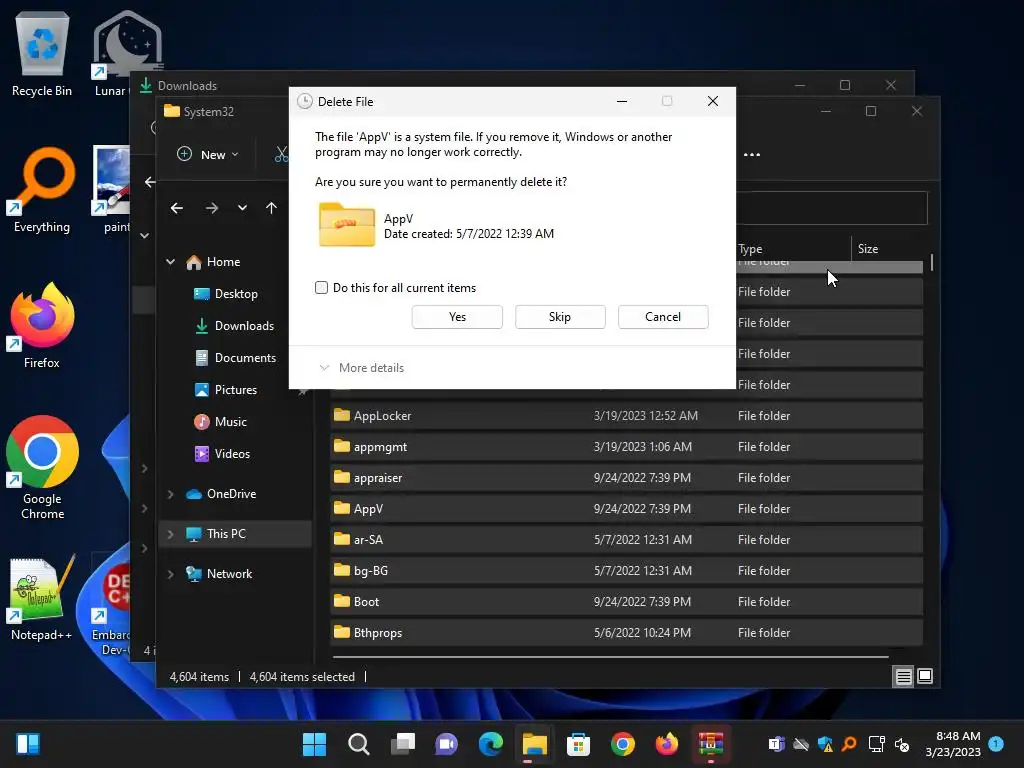Open Chrome from taskbar

(x=622, y=744)
